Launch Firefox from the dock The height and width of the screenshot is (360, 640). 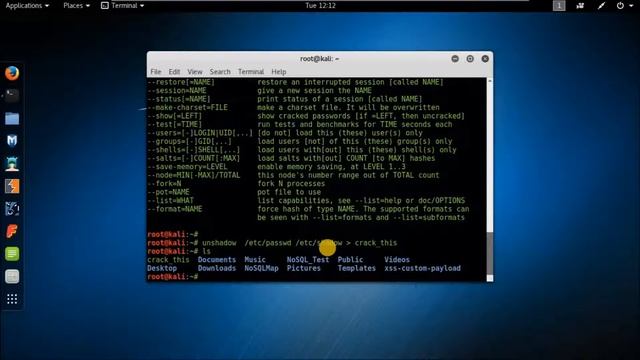click(x=12, y=73)
